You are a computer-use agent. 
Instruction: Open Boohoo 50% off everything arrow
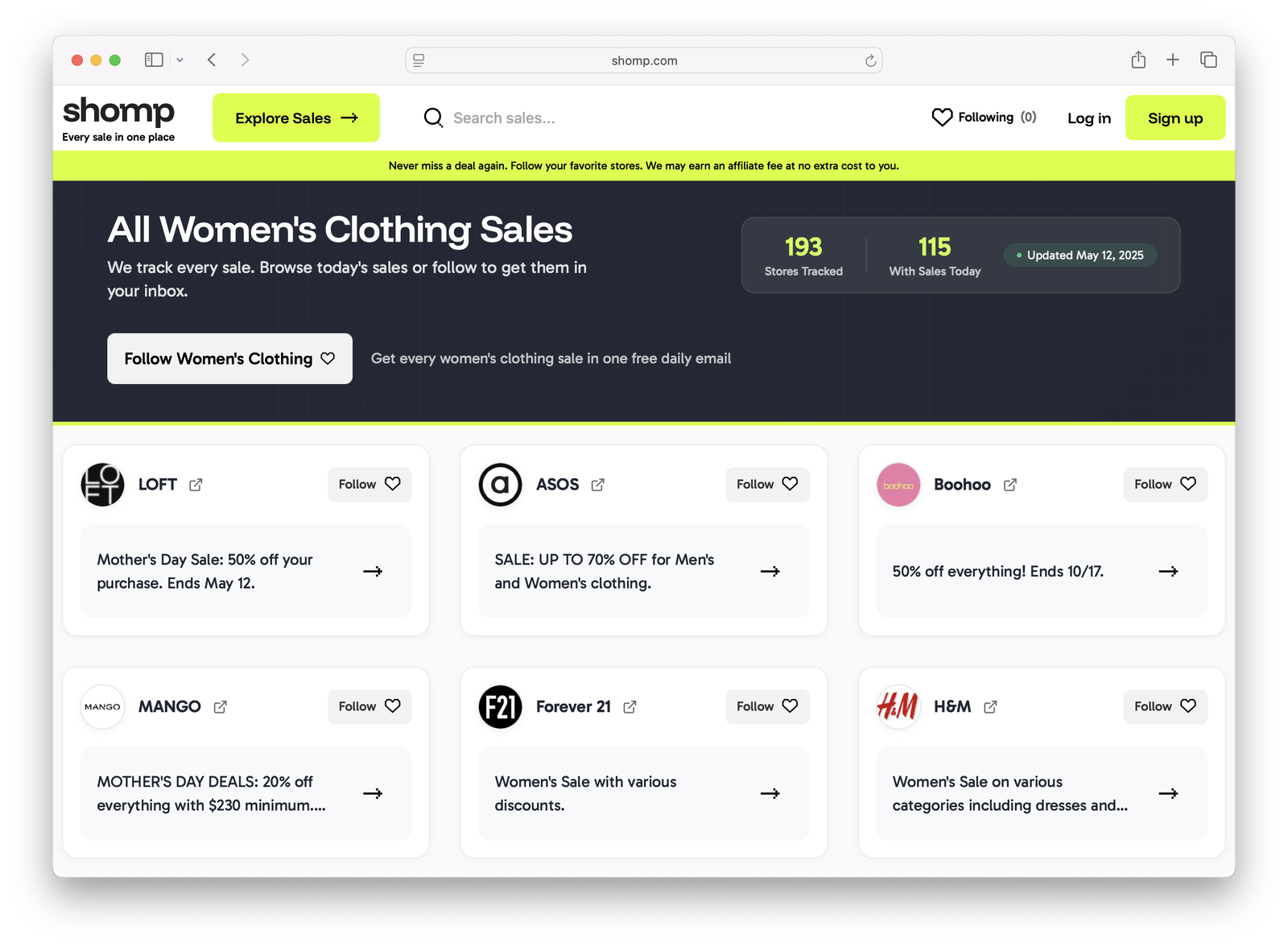pos(1168,571)
